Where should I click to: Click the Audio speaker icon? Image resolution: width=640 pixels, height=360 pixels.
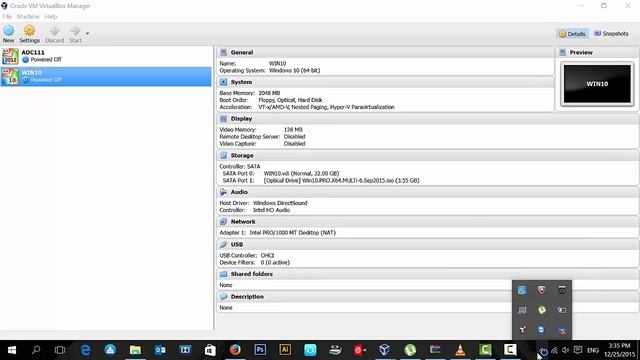[x=223, y=192]
